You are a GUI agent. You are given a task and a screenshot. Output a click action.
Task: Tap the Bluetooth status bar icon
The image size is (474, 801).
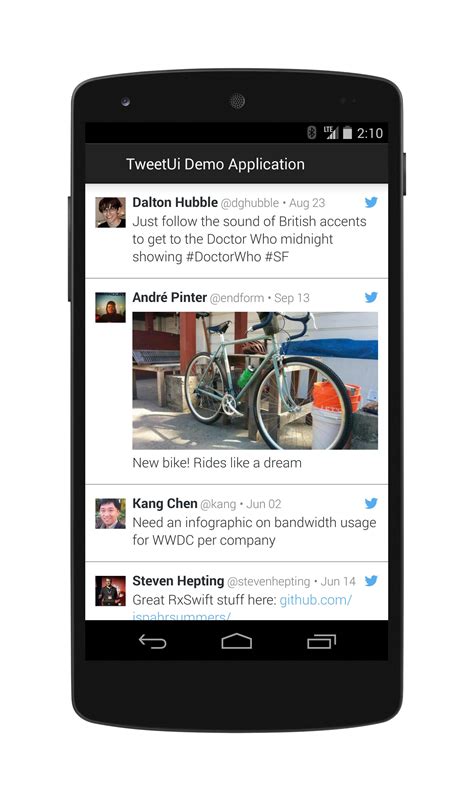pos(311,133)
